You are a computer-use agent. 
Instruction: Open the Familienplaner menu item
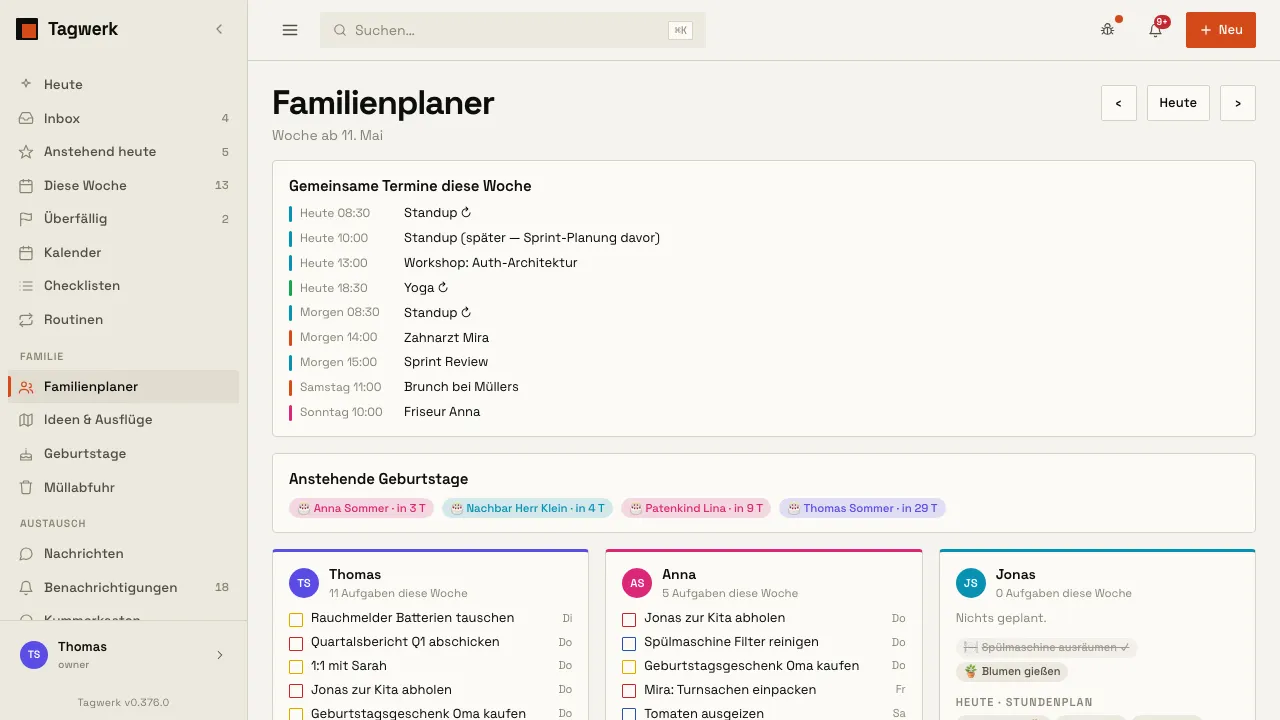123,387
